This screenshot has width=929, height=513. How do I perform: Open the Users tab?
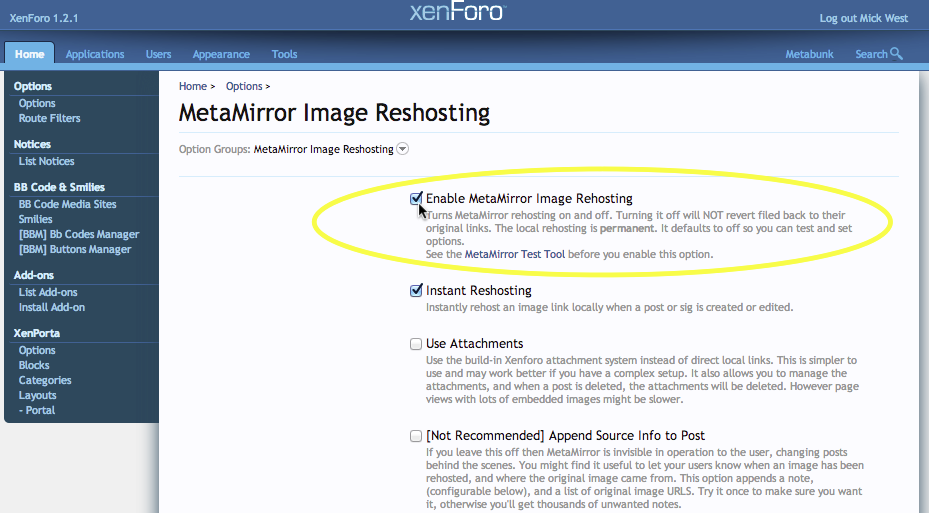tap(158, 54)
